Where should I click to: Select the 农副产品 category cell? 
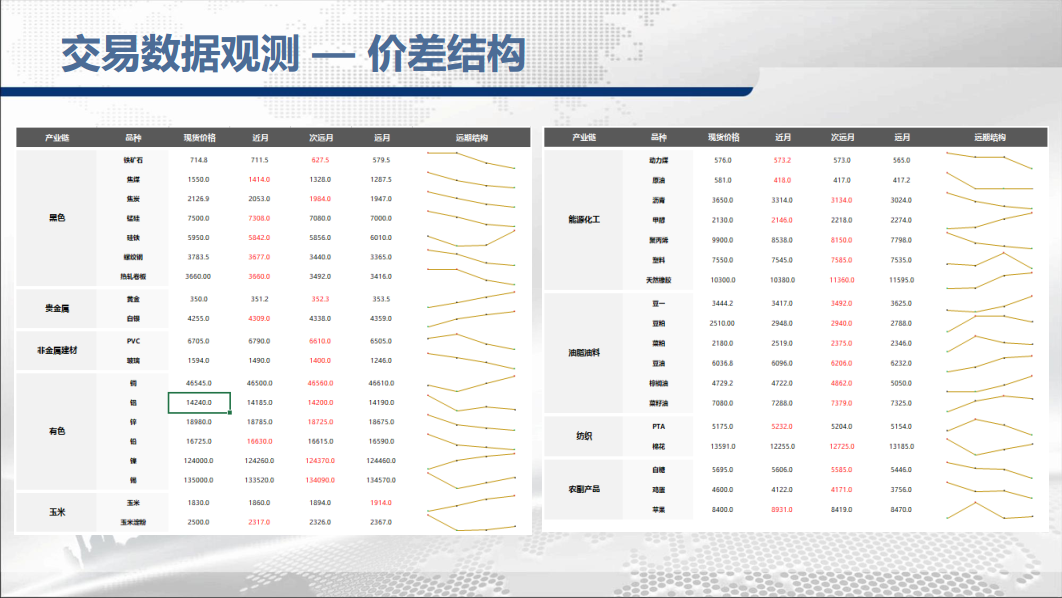pyautogui.click(x=584, y=489)
